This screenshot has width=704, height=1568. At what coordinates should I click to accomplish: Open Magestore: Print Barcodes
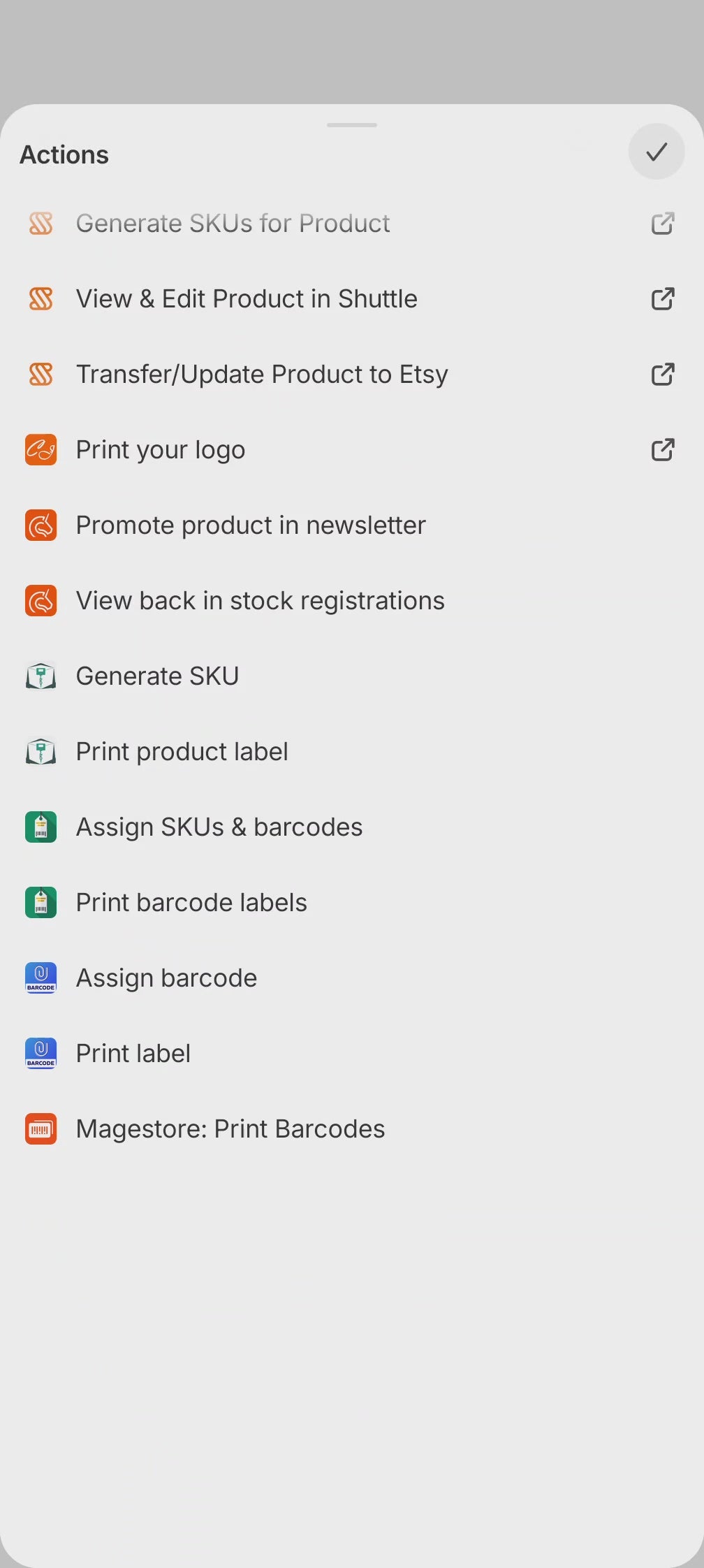(230, 1129)
